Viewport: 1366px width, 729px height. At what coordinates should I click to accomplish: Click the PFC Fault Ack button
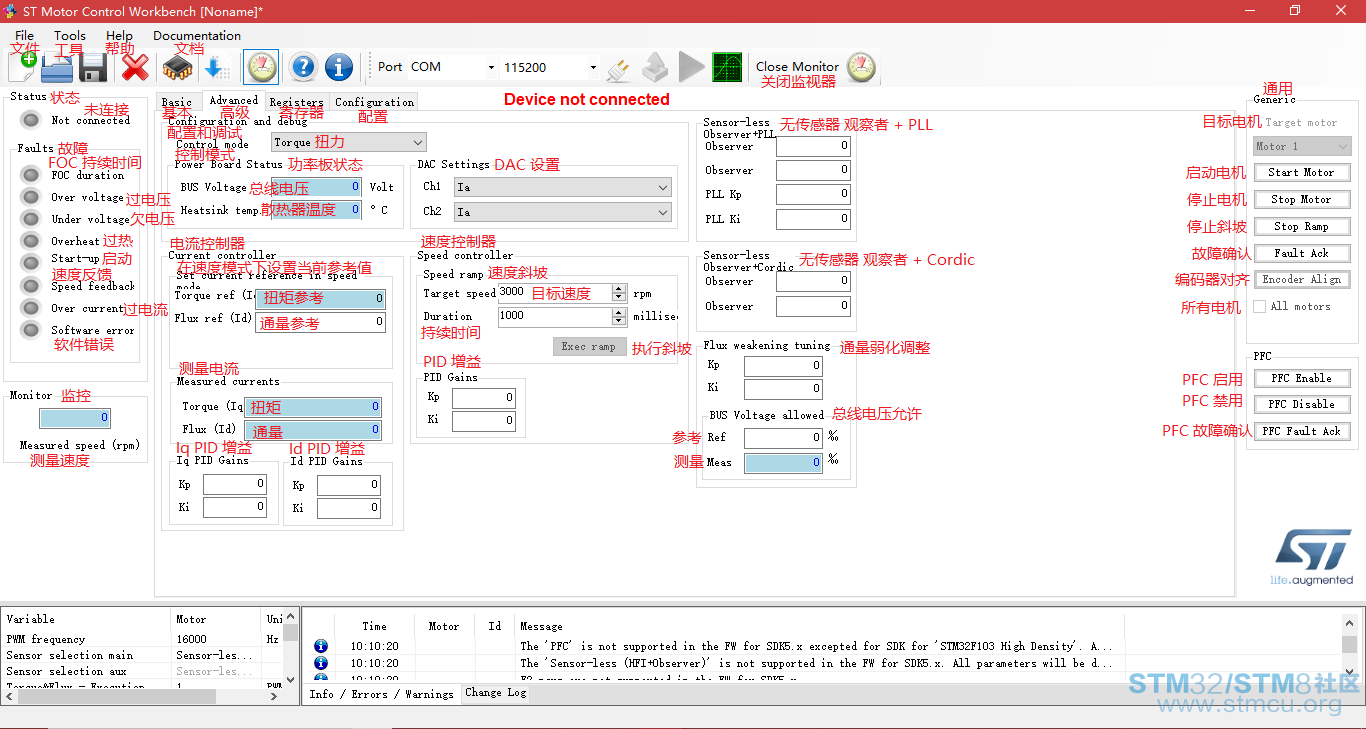[1301, 432]
